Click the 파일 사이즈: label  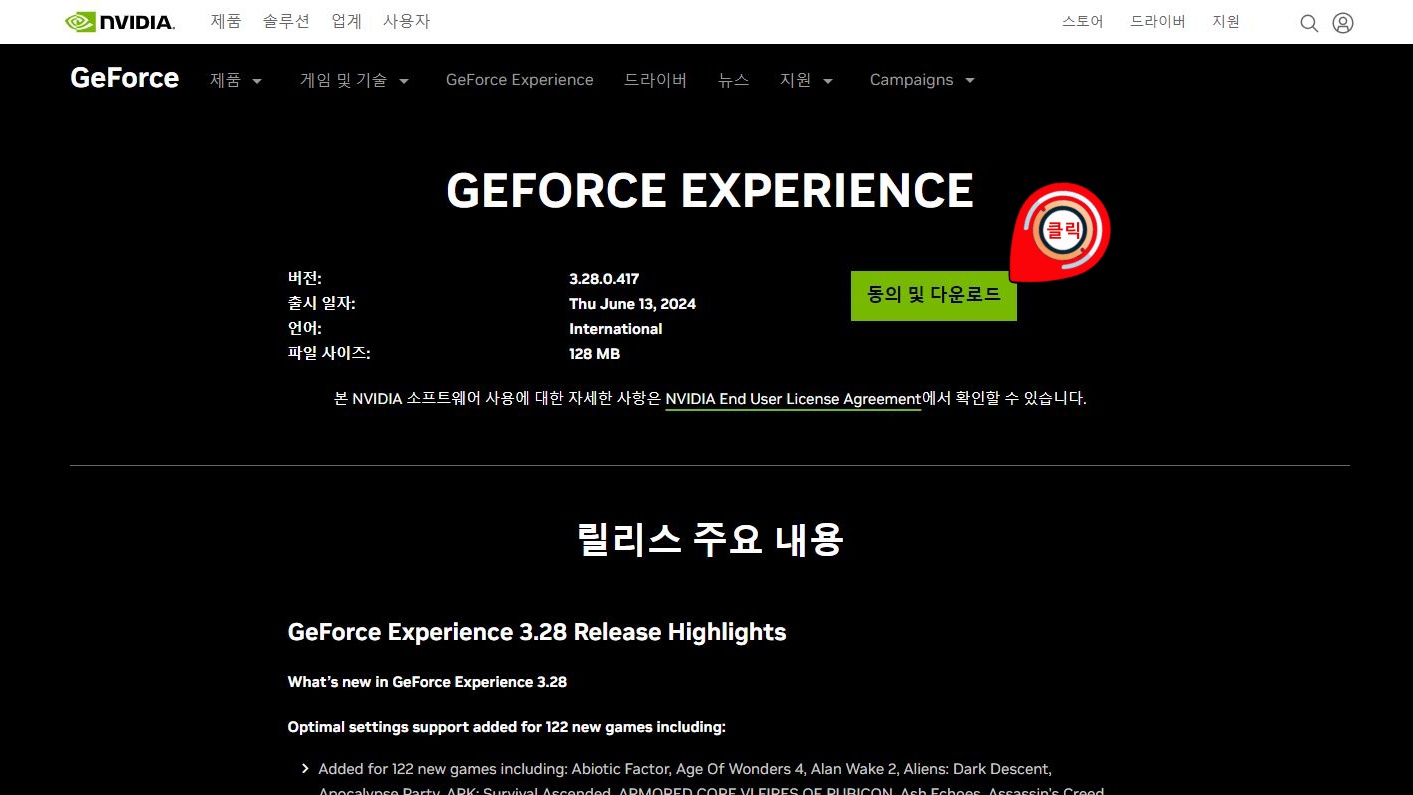click(x=329, y=353)
